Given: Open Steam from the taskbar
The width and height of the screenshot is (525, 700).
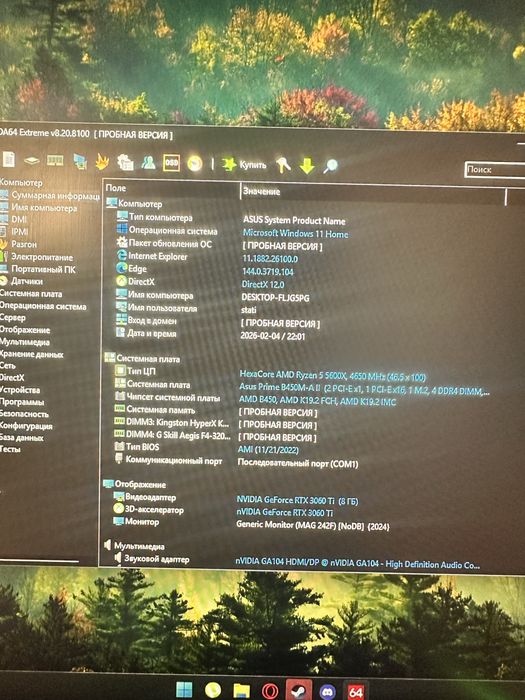Looking at the screenshot, I should pyautogui.click(x=299, y=692).
